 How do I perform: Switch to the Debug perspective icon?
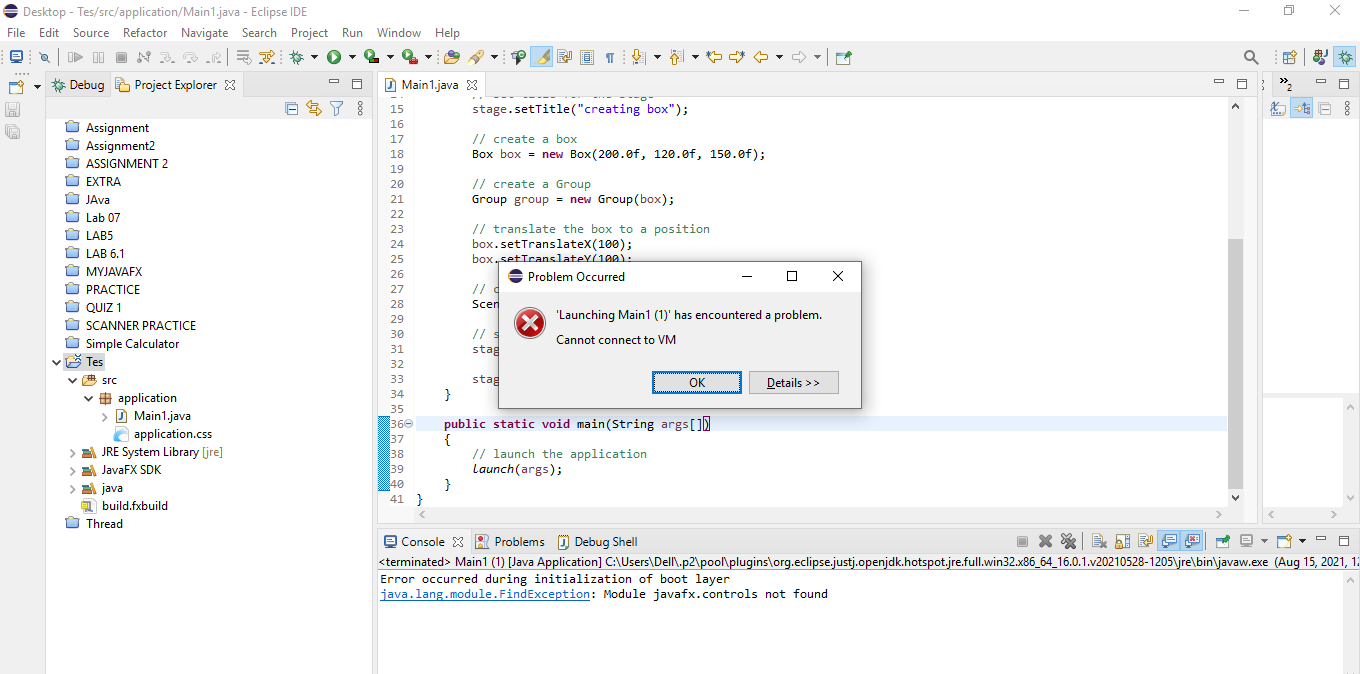(1345, 58)
